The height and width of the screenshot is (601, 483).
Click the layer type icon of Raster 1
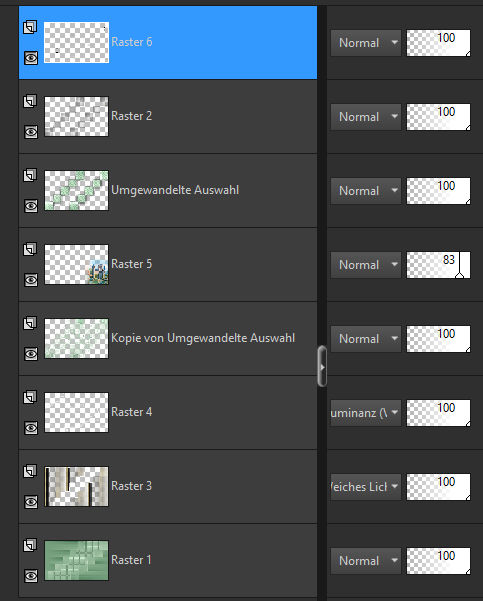[30, 545]
